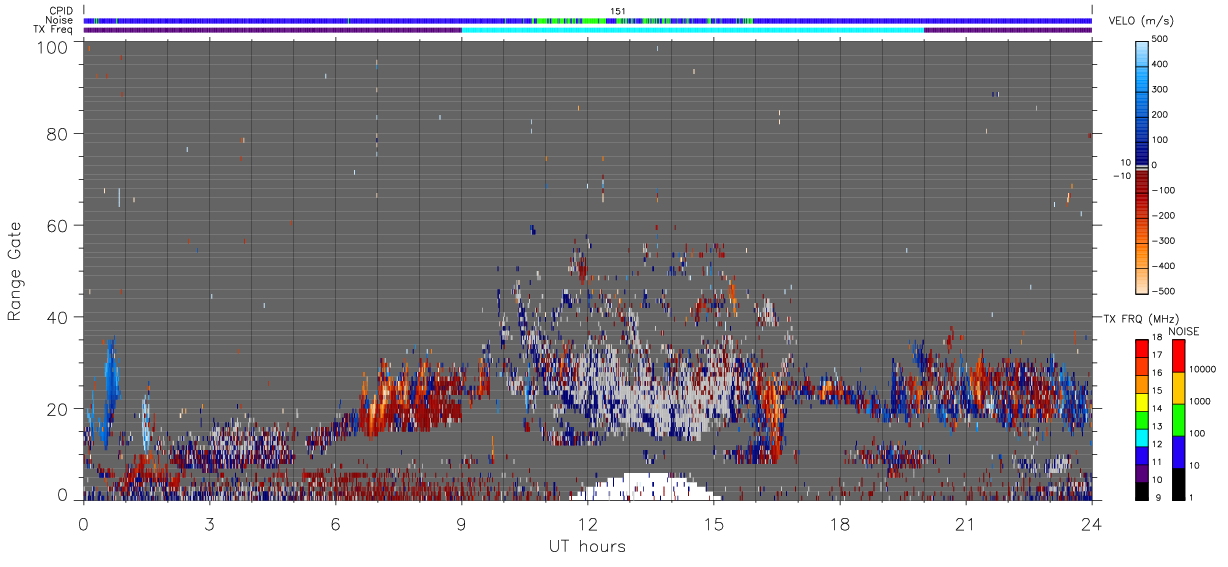This screenshot has width=1228, height=567.
Task: Click the 200 label on the velocity colorbar
Action: pyautogui.click(x=1162, y=114)
